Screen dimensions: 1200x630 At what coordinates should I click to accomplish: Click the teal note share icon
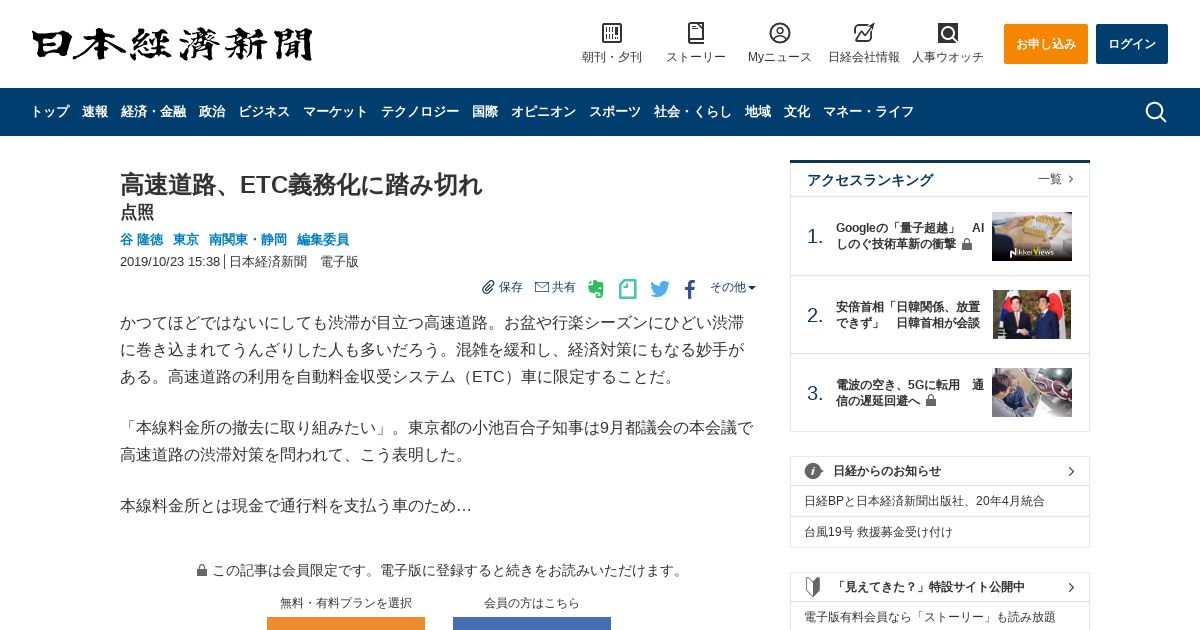click(x=628, y=289)
